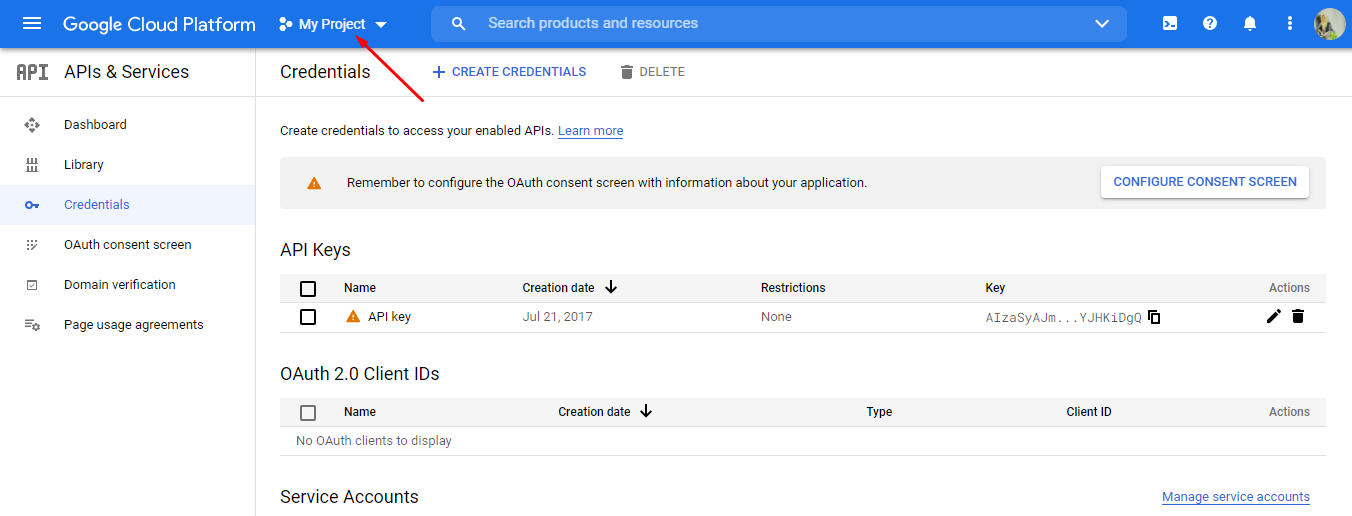The height and width of the screenshot is (516, 1352).
Task: Click the None restrictions cell
Action: 776,317
